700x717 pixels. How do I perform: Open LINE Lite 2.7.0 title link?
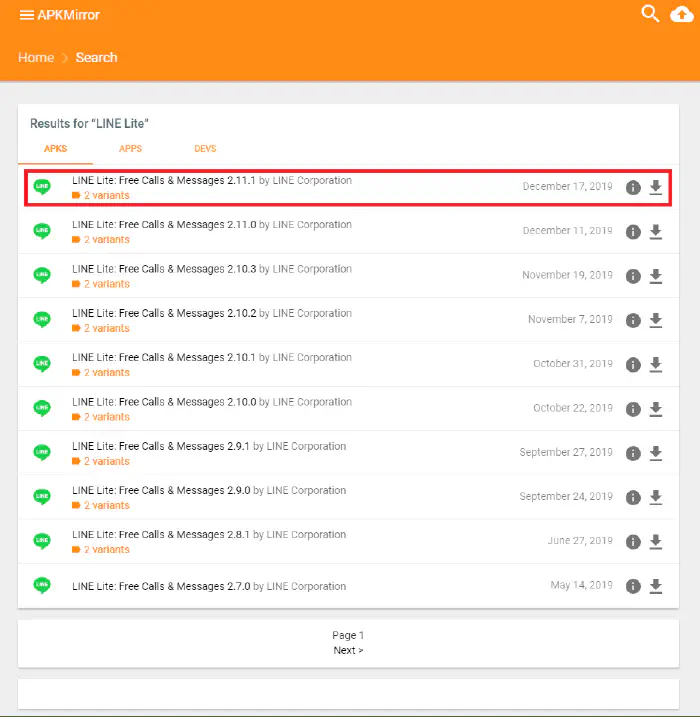(161, 586)
